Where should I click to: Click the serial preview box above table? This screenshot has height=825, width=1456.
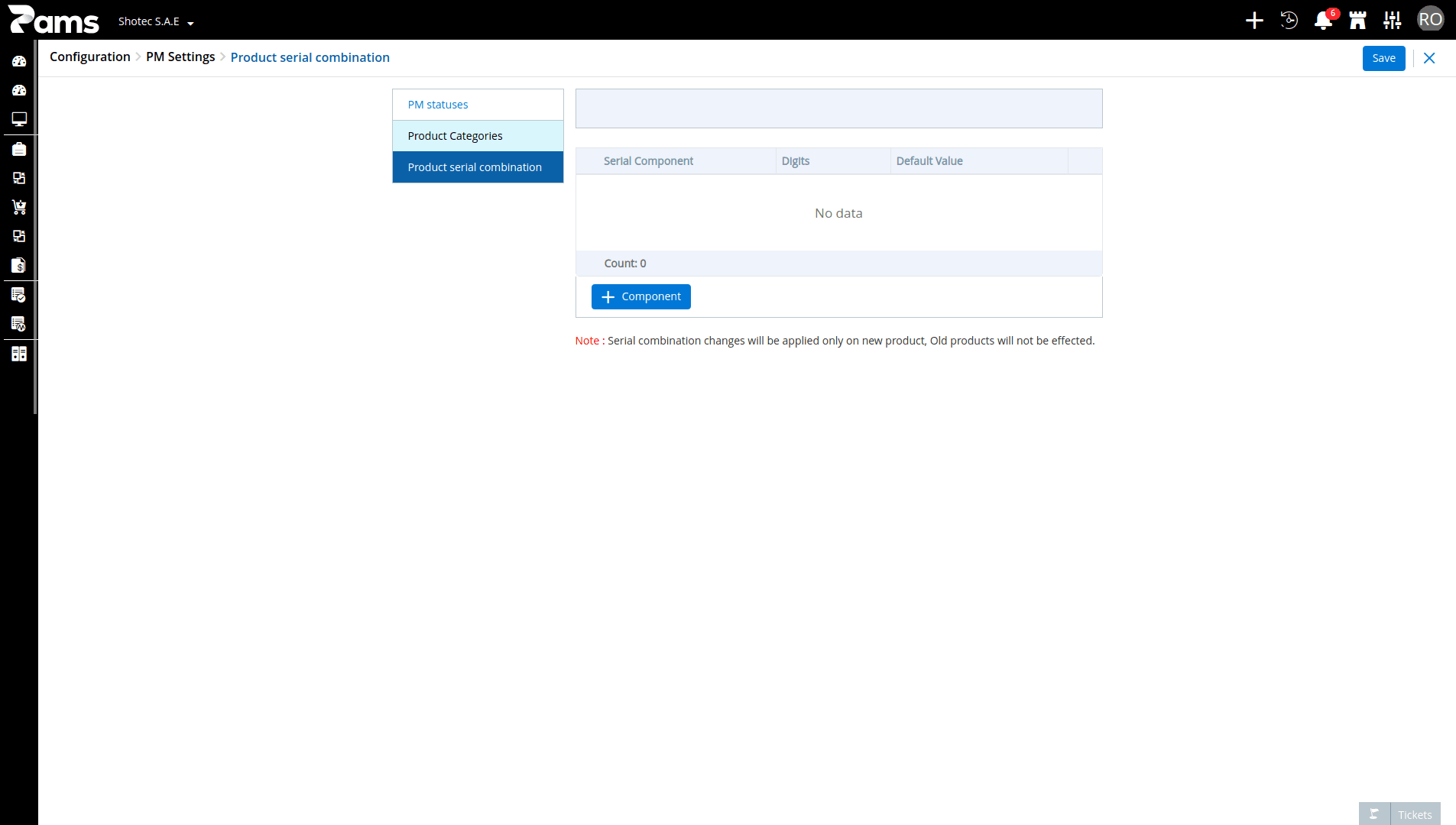coord(838,108)
